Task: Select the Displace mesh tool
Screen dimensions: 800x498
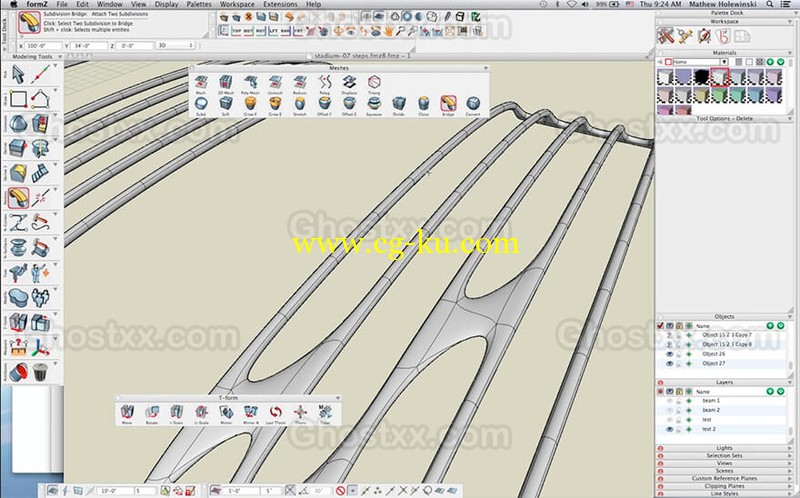Action: tap(349, 82)
